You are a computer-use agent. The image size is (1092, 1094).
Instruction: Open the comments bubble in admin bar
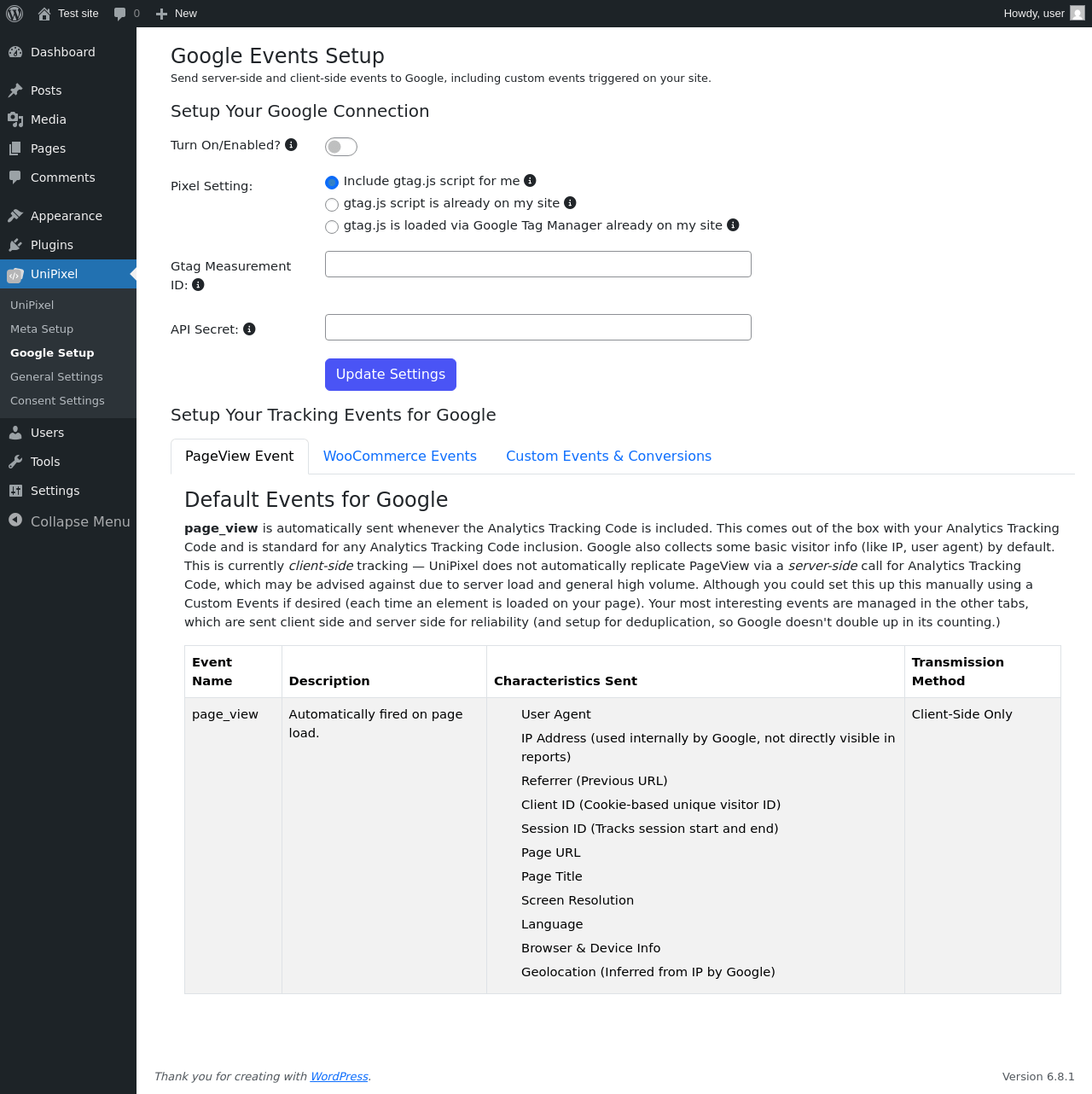(x=120, y=14)
